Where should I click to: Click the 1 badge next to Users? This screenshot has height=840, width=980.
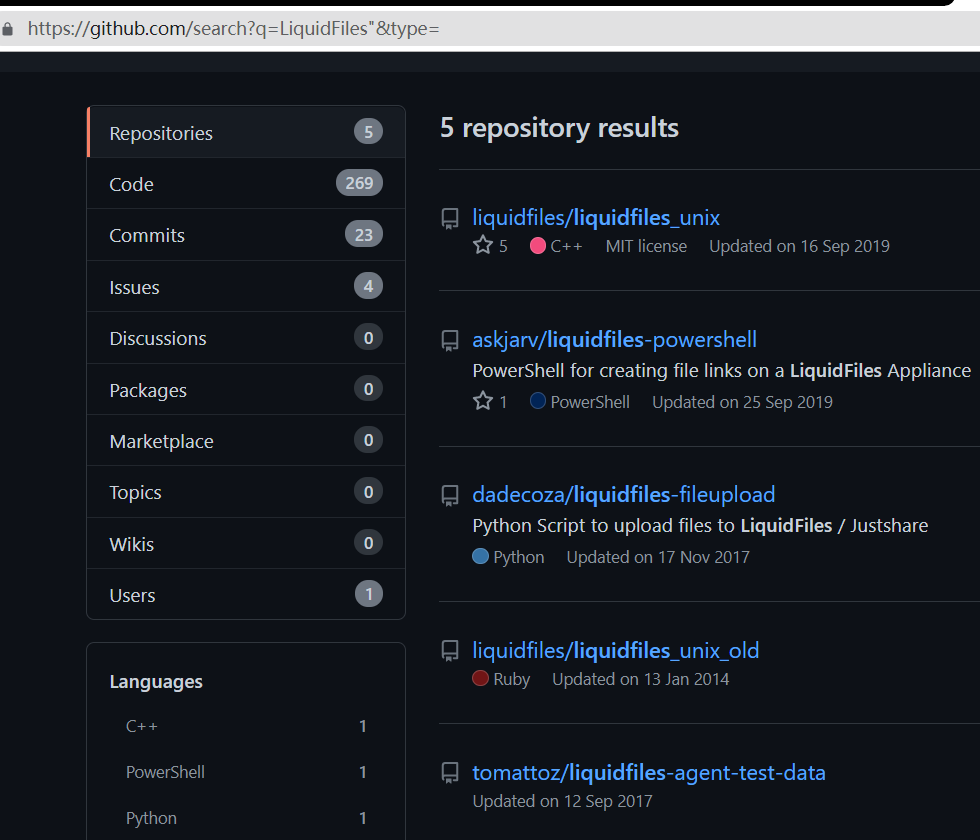[x=369, y=594]
